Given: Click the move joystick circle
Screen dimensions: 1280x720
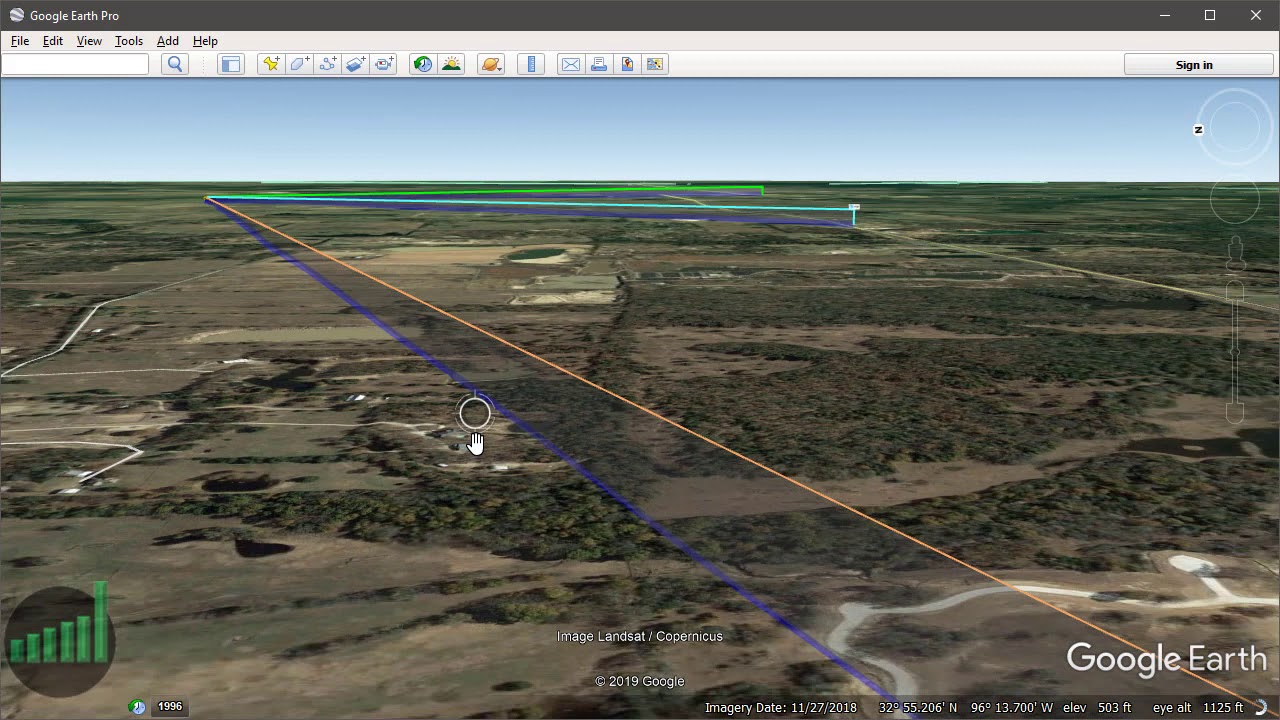Looking at the screenshot, I should click(1235, 201).
